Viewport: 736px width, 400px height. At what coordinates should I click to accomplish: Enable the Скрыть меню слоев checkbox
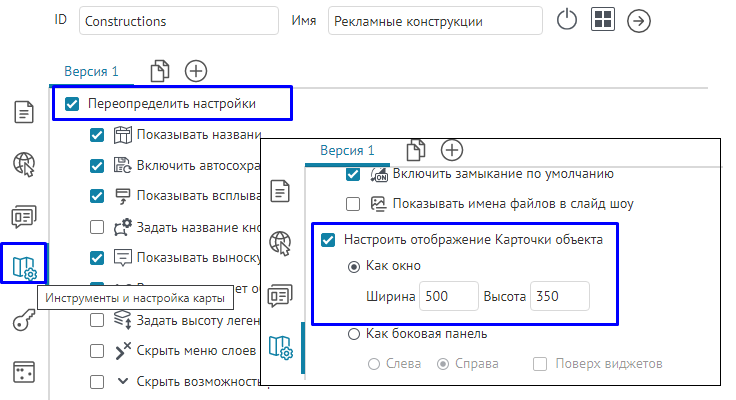97,351
